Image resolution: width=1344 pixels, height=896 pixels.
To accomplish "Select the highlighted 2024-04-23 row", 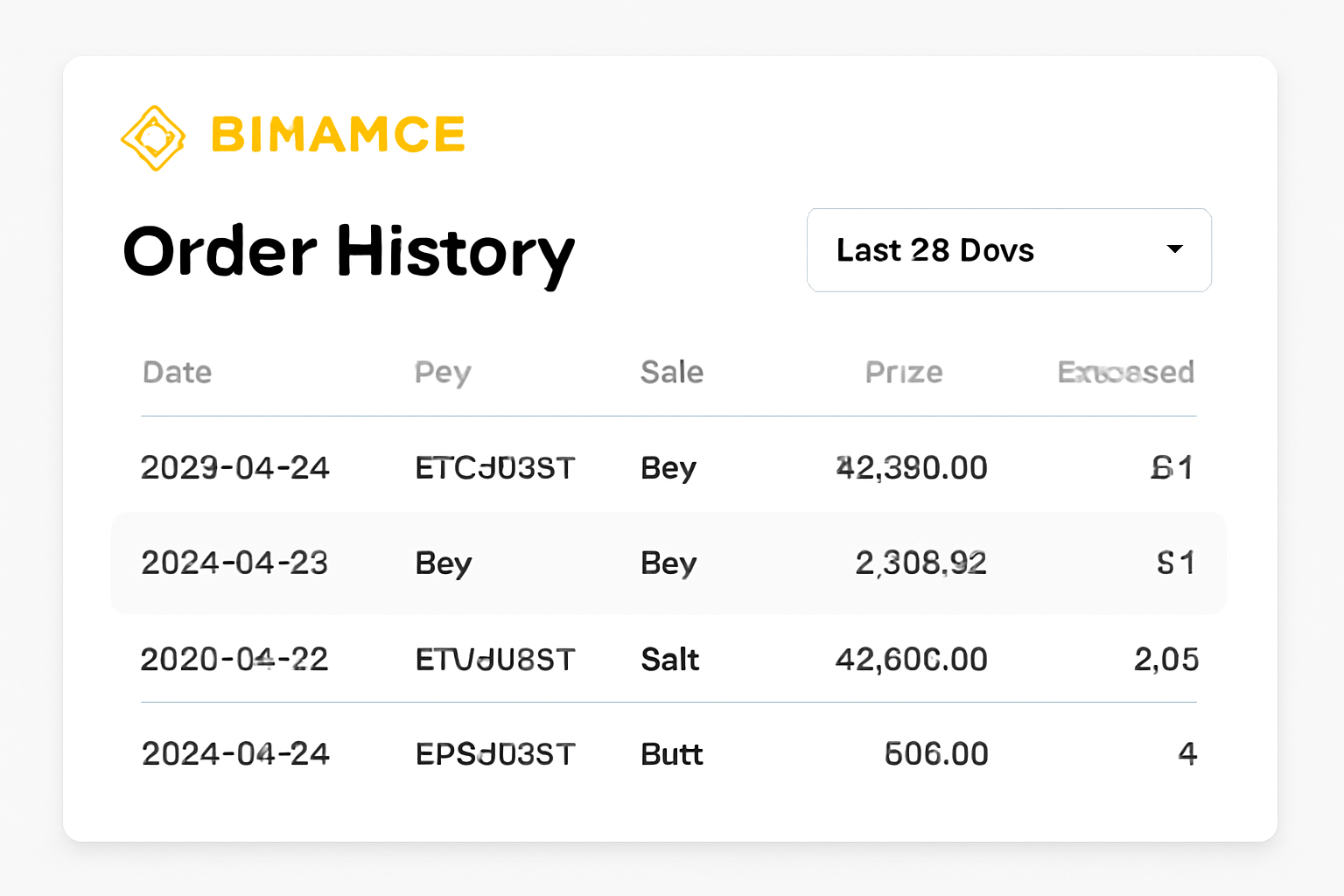I will (234, 563).
